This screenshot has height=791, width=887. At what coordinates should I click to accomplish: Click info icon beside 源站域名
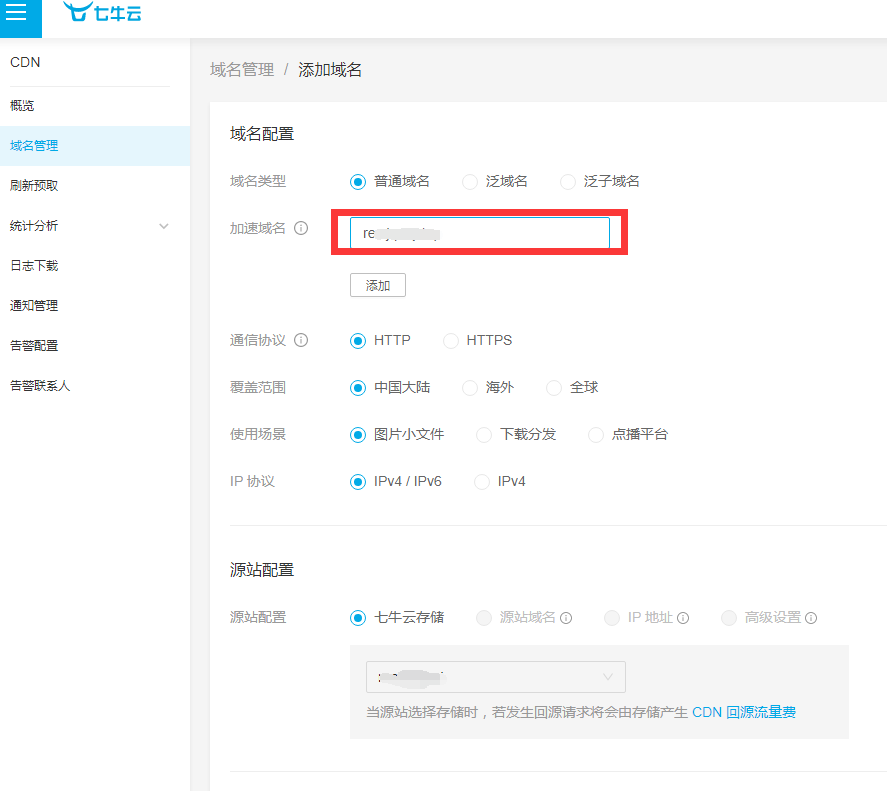566,618
